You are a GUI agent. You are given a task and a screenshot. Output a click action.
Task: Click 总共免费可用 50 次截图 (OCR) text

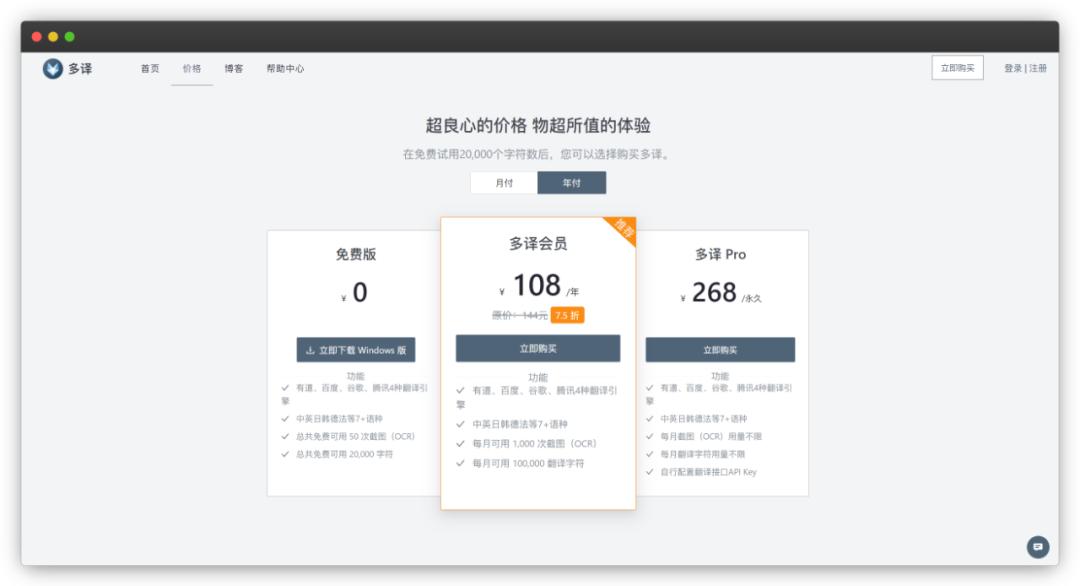tap(355, 436)
